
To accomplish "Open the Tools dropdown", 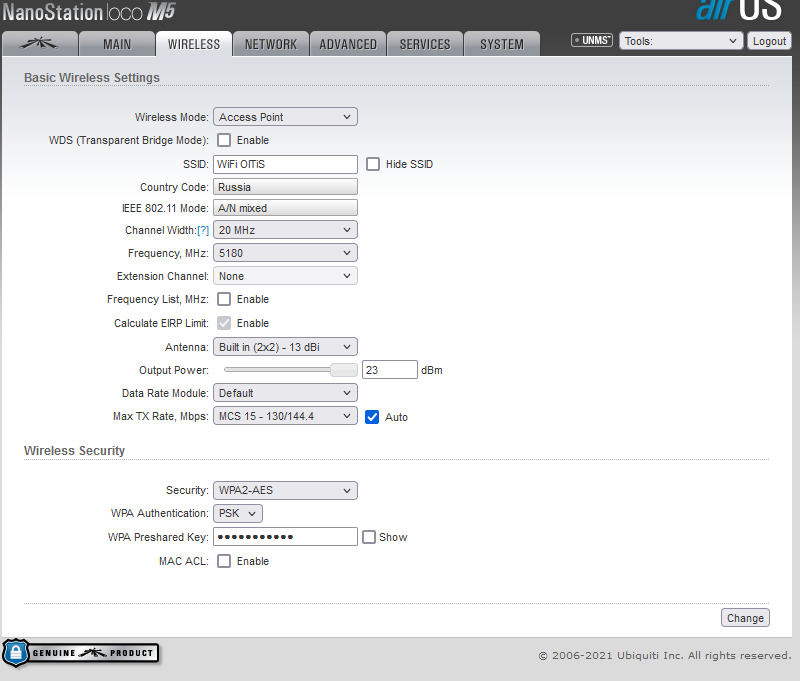I will tap(681, 41).
